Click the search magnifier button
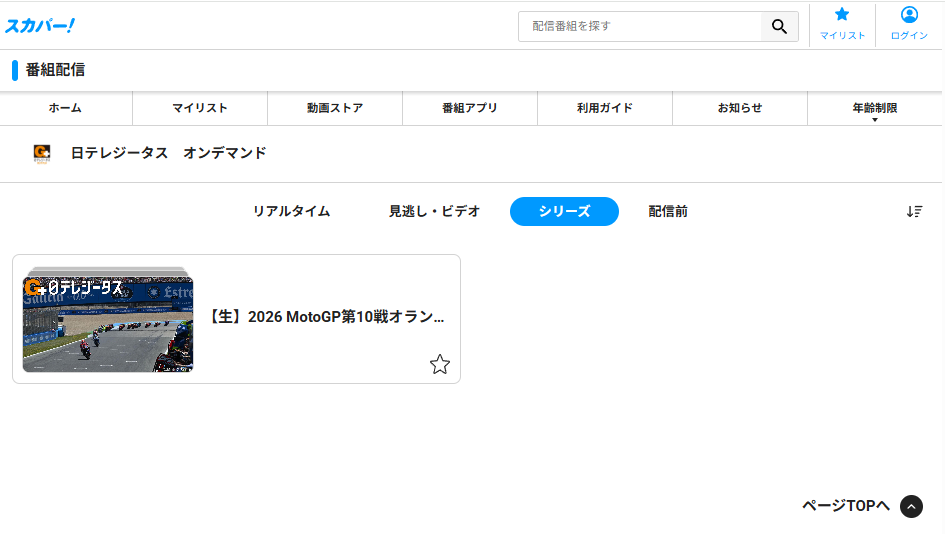This screenshot has width=945, height=534. [779, 27]
